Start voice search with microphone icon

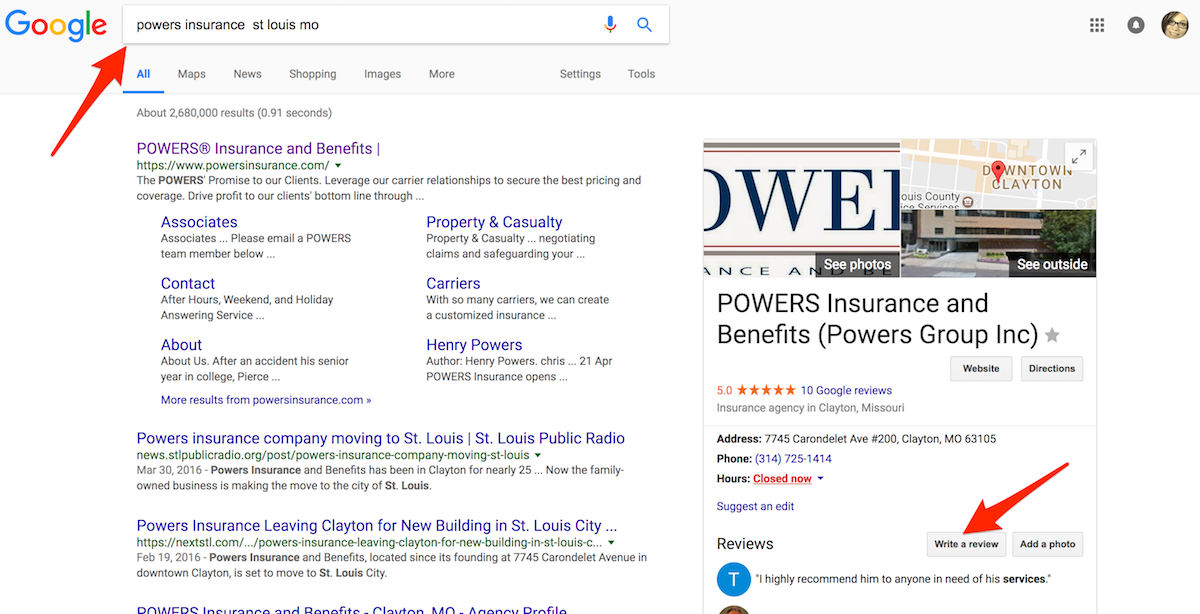pyautogui.click(x=610, y=25)
